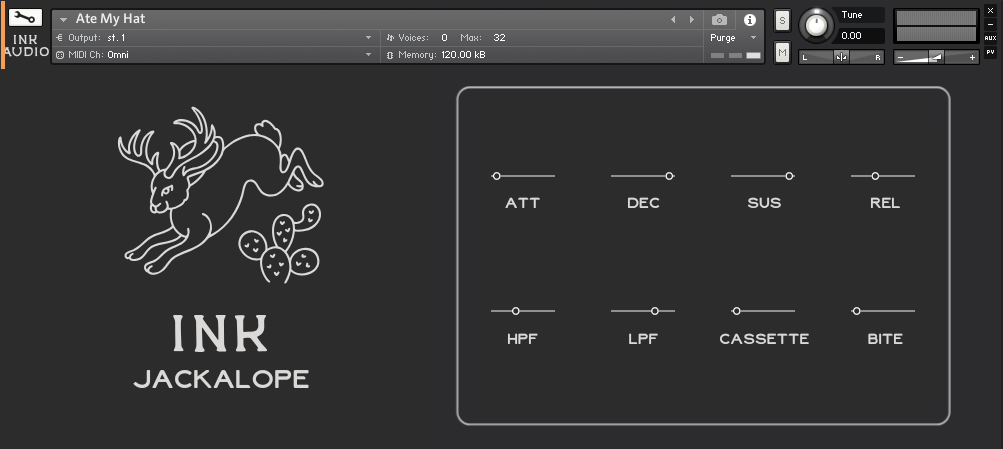Viewport: 1003px width, 449px height.
Task: Open the Purge dropdown menu
Action: [x=733, y=38]
